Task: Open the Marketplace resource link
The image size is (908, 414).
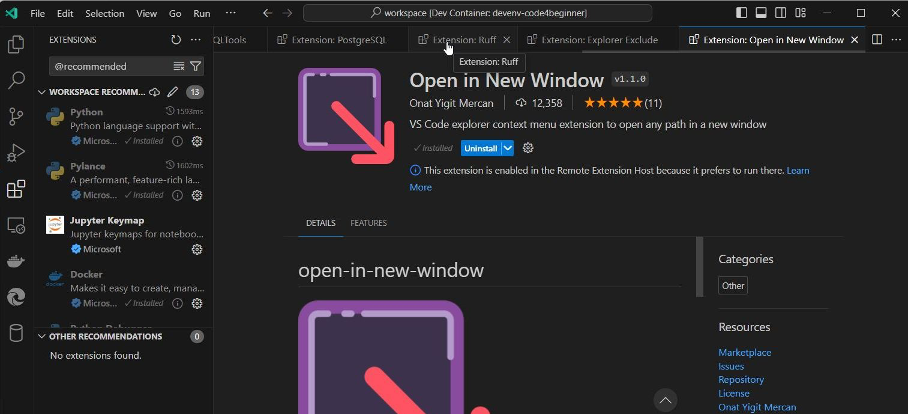Action: pyautogui.click(x=745, y=353)
